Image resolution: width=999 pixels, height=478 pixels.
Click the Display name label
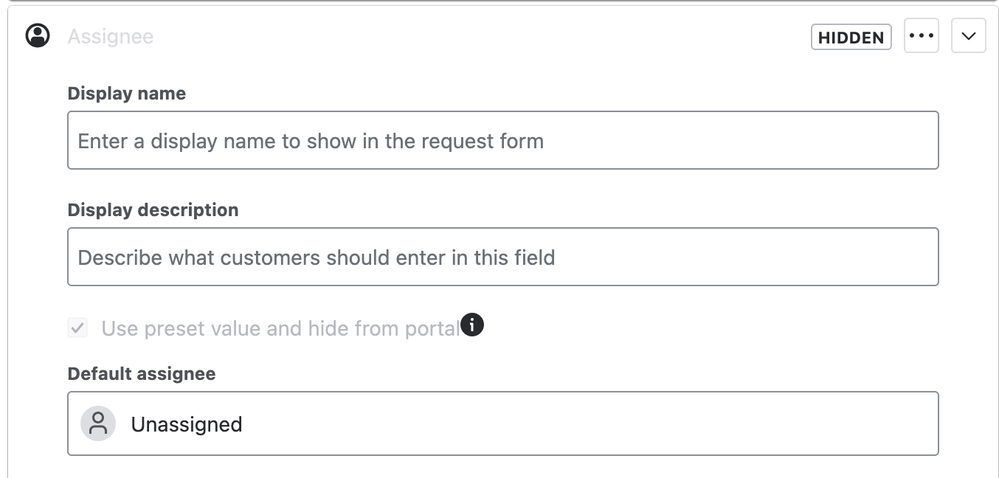(127, 93)
